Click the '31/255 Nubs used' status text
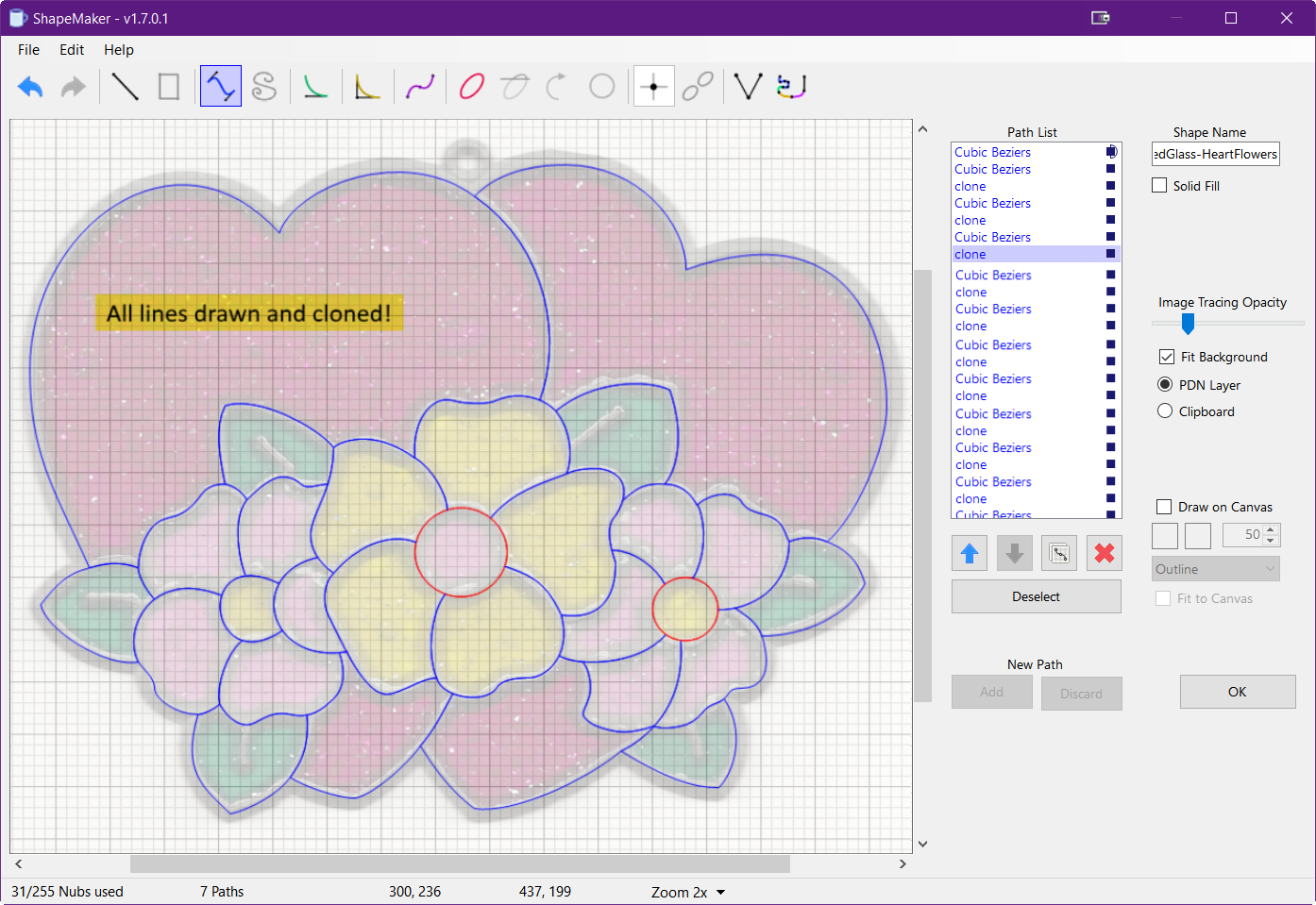Image resolution: width=1316 pixels, height=905 pixels. coord(67,892)
